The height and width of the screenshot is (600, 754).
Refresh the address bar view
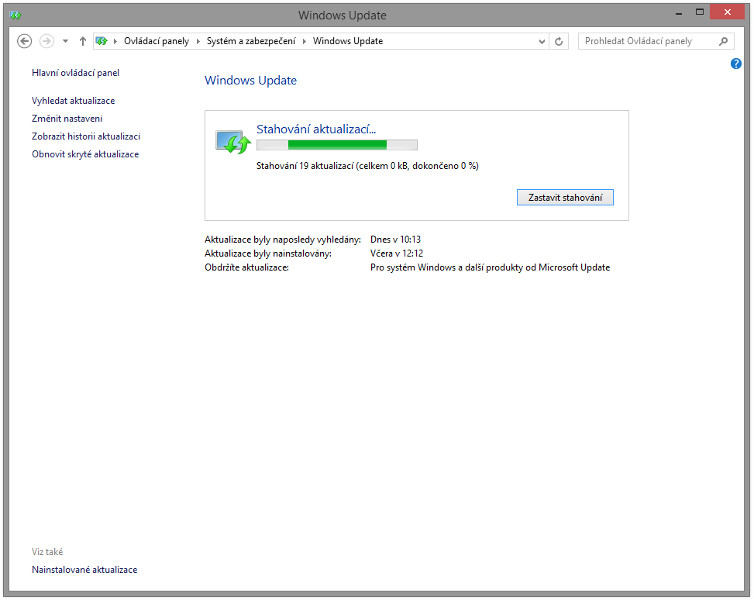[x=559, y=41]
